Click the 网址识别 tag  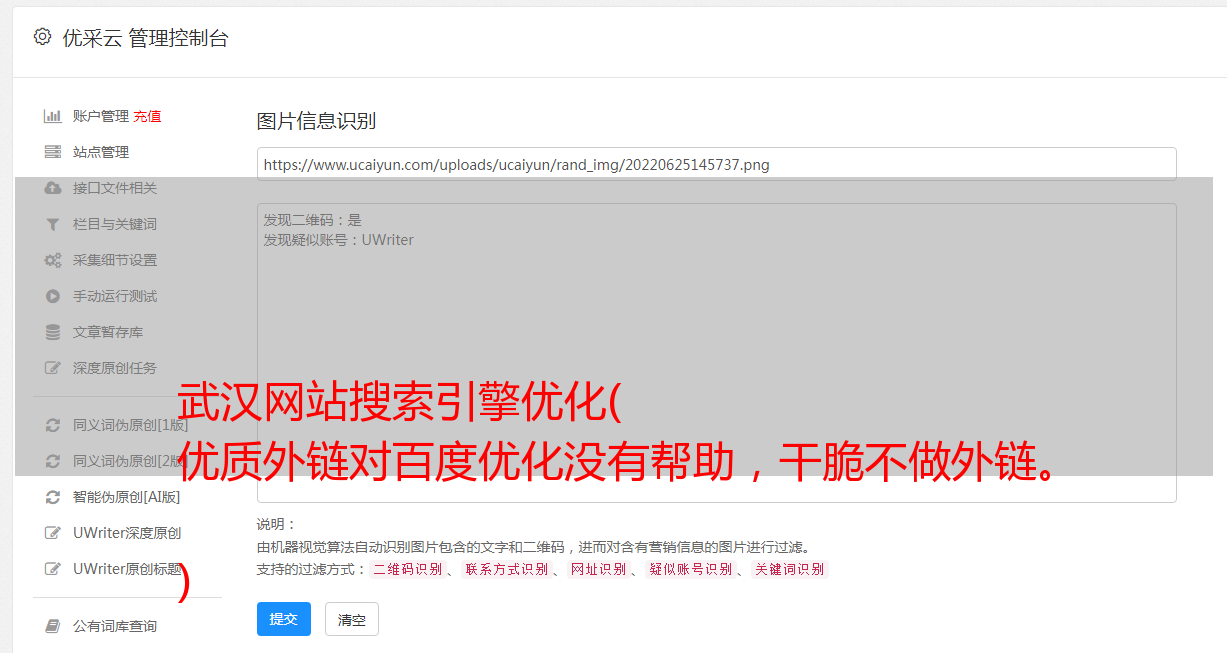tap(598, 569)
